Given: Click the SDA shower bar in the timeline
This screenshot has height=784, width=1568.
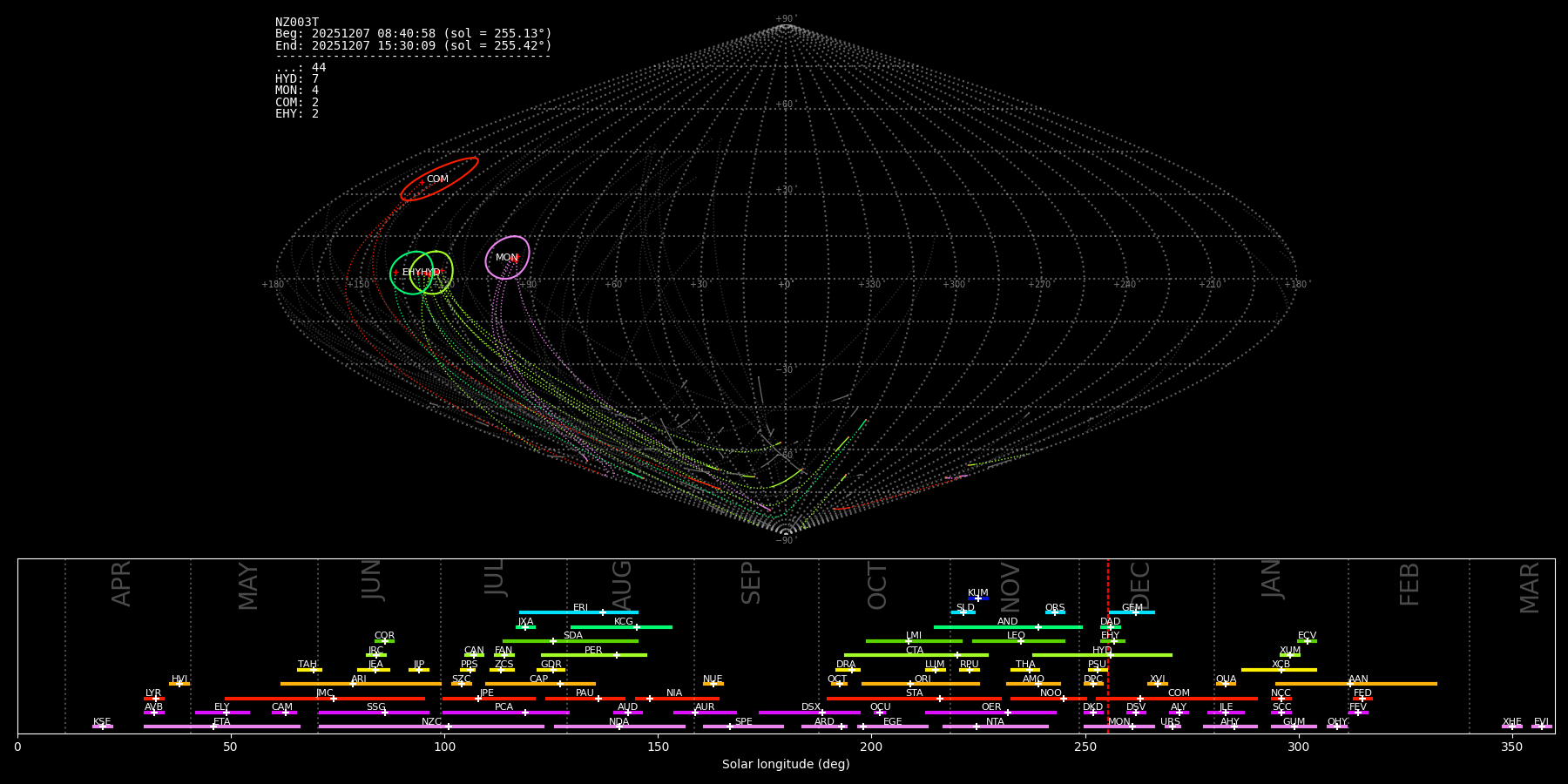Looking at the screenshot, I should [571, 641].
